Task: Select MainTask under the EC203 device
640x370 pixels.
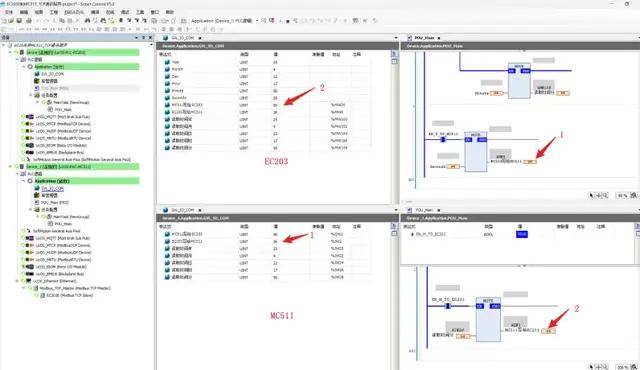Action: tap(71, 102)
